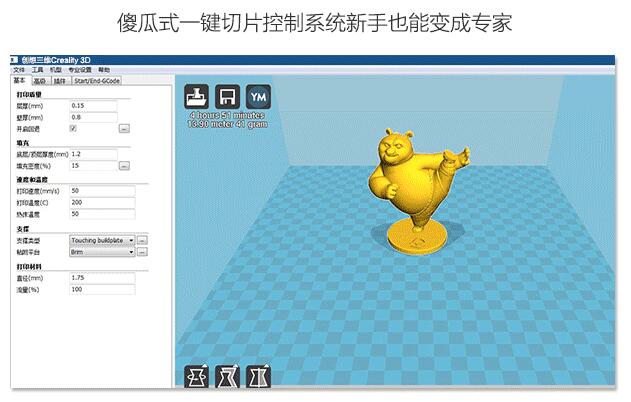
Task: Click the 打印材料 section heading
Action: coord(29,267)
